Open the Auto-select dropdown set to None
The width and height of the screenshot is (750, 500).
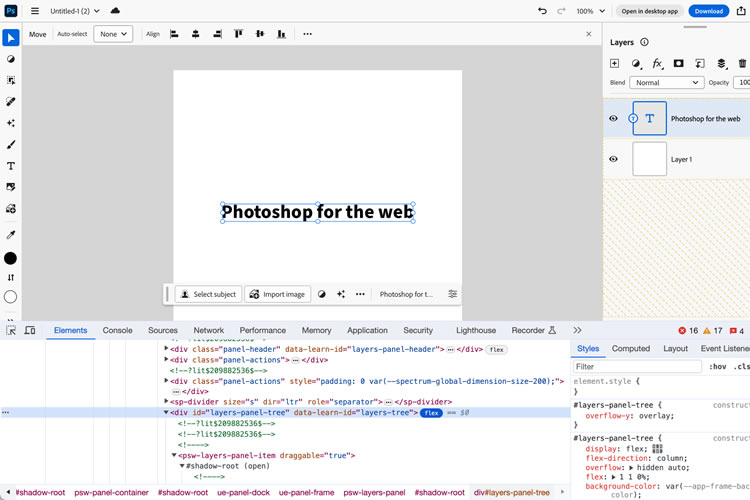[112, 34]
